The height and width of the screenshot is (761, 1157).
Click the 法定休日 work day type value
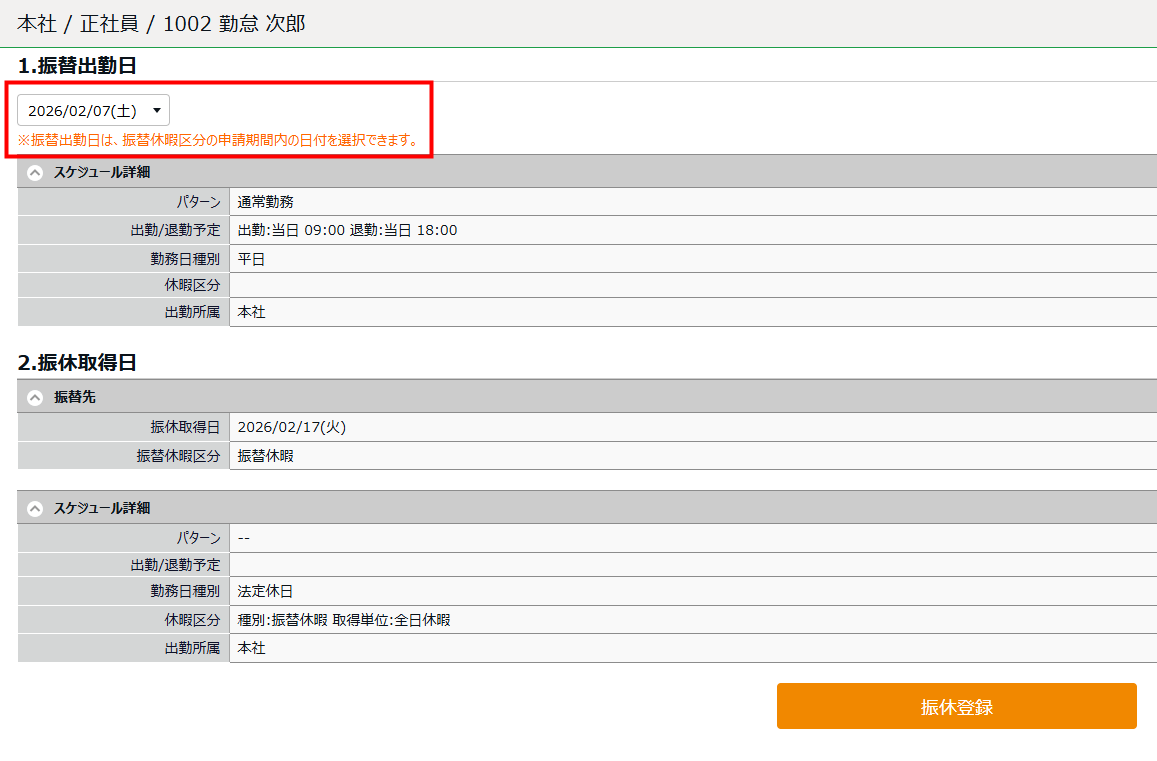[x=265, y=591]
